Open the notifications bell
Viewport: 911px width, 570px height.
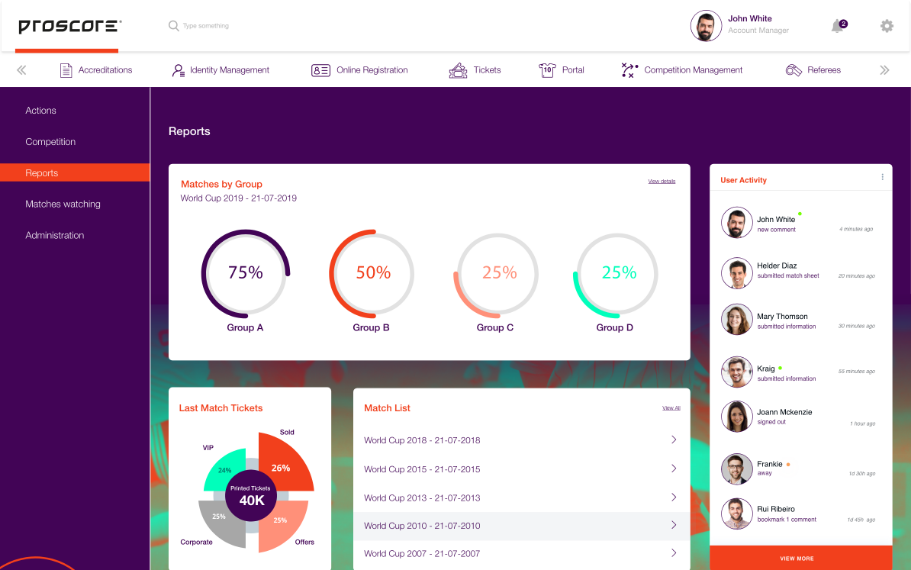pyautogui.click(x=838, y=26)
